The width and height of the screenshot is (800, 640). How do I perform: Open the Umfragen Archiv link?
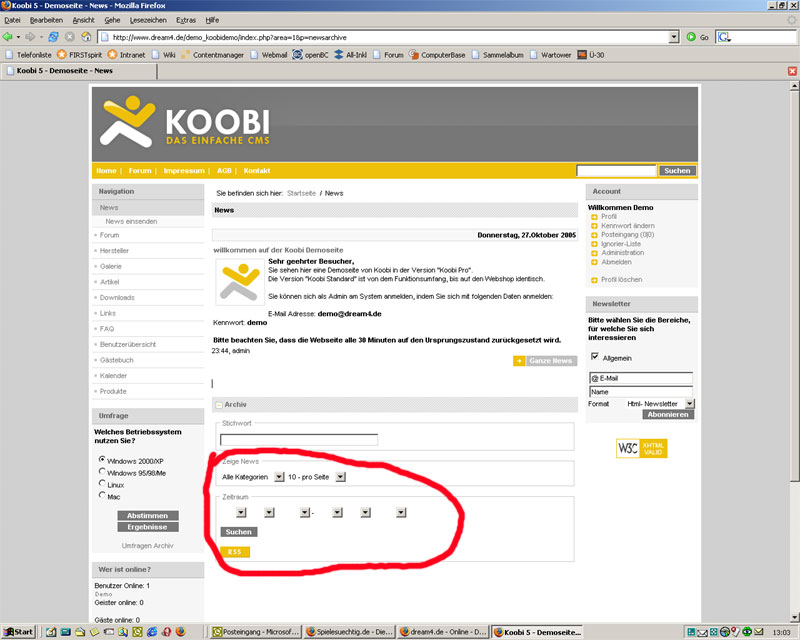pos(147,546)
